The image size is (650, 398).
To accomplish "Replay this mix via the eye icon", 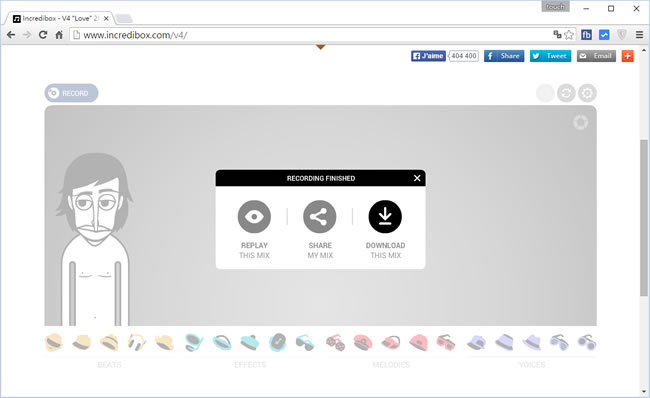I will 254,216.
